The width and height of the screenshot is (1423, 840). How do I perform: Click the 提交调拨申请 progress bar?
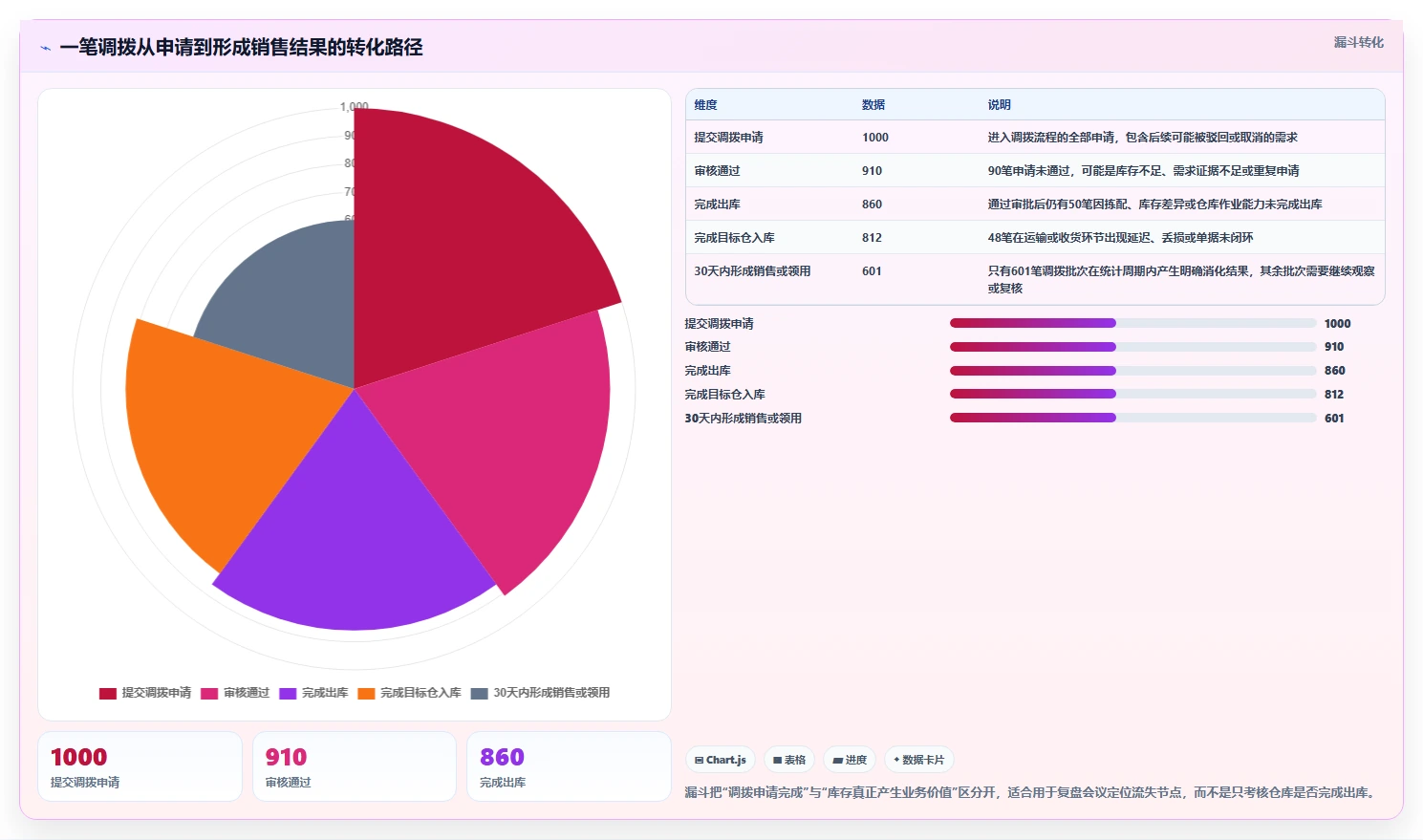pyautogui.click(x=1132, y=323)
